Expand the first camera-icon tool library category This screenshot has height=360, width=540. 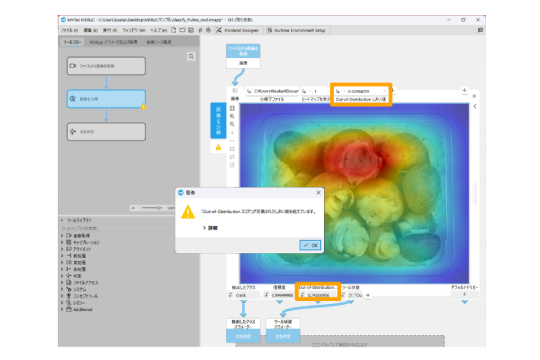pos(75,236)
